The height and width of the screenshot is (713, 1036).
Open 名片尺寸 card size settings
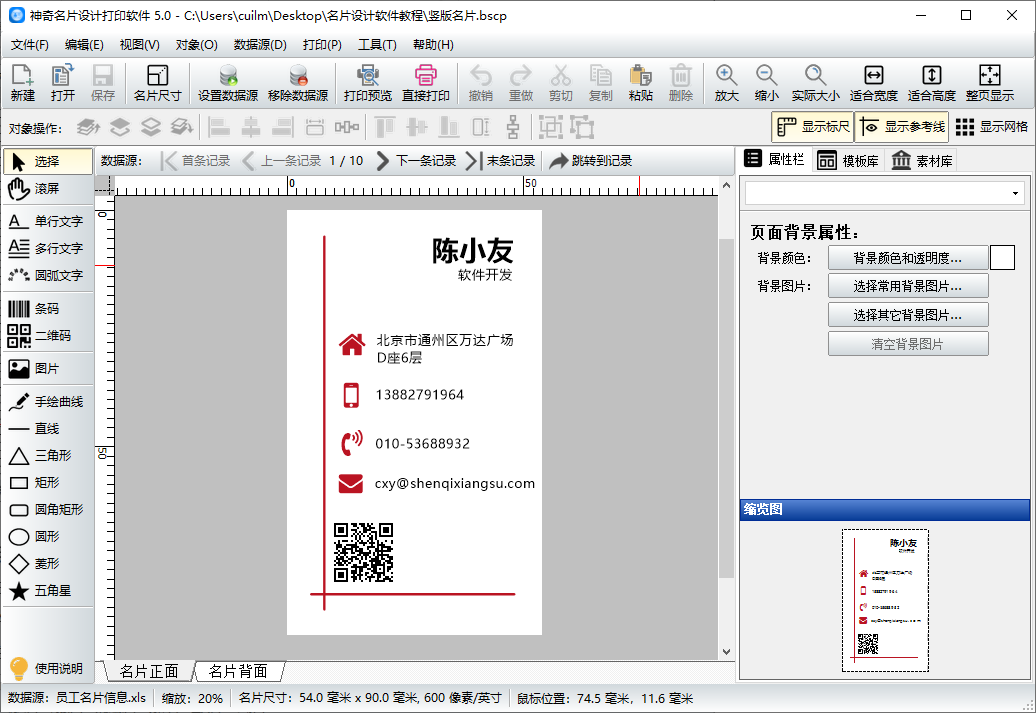[x=157, y=83]
